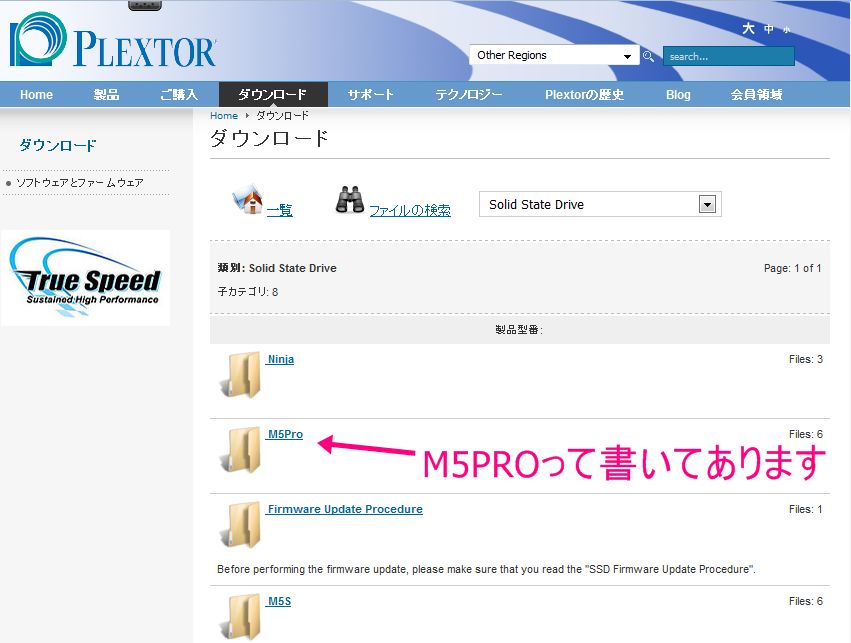This screenshot has height=643, width=851.
Task: Click the Home breadcrumb link
Action: click(x=224, y=116)
